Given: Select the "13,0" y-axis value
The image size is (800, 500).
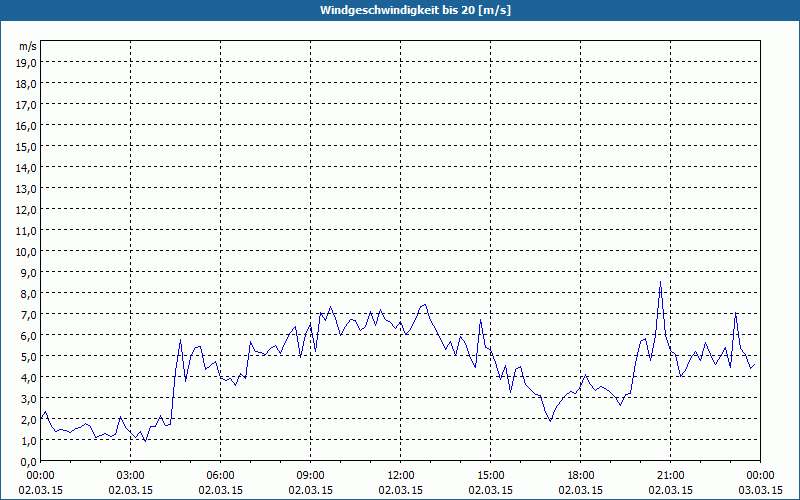Looking at the screenshot, I should tap(27, 189).
